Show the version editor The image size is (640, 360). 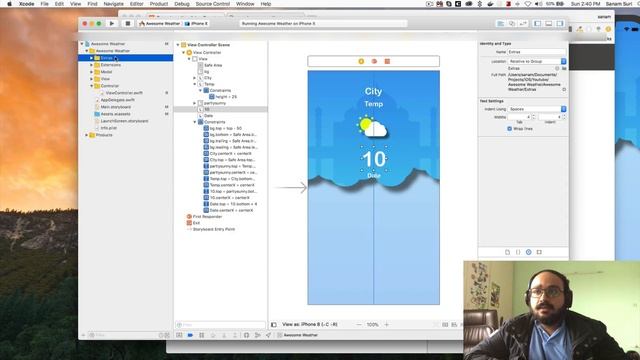523,24
